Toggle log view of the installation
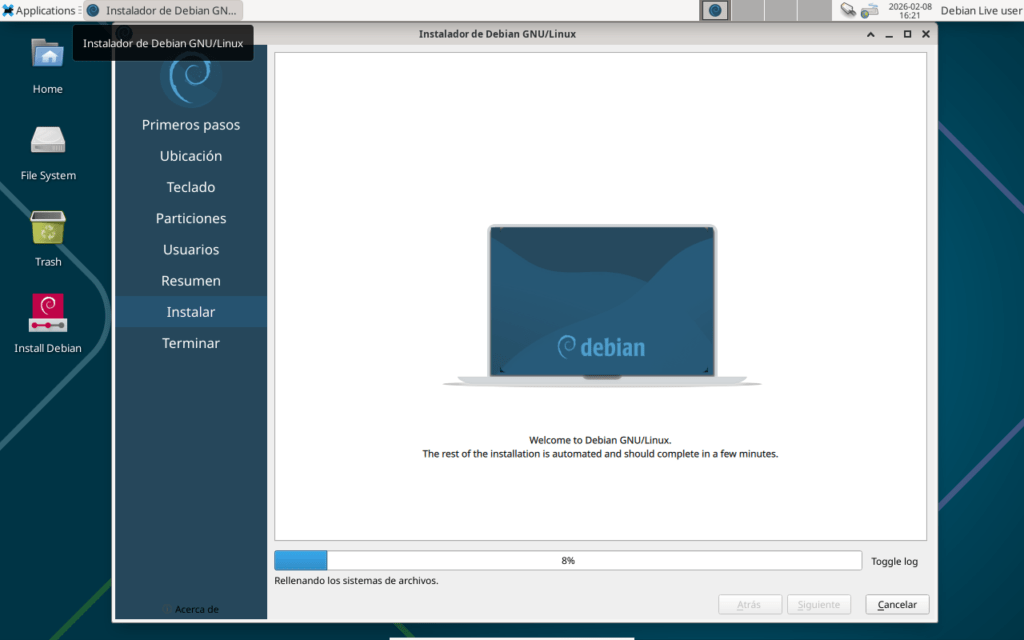 (x=894, y=561)
